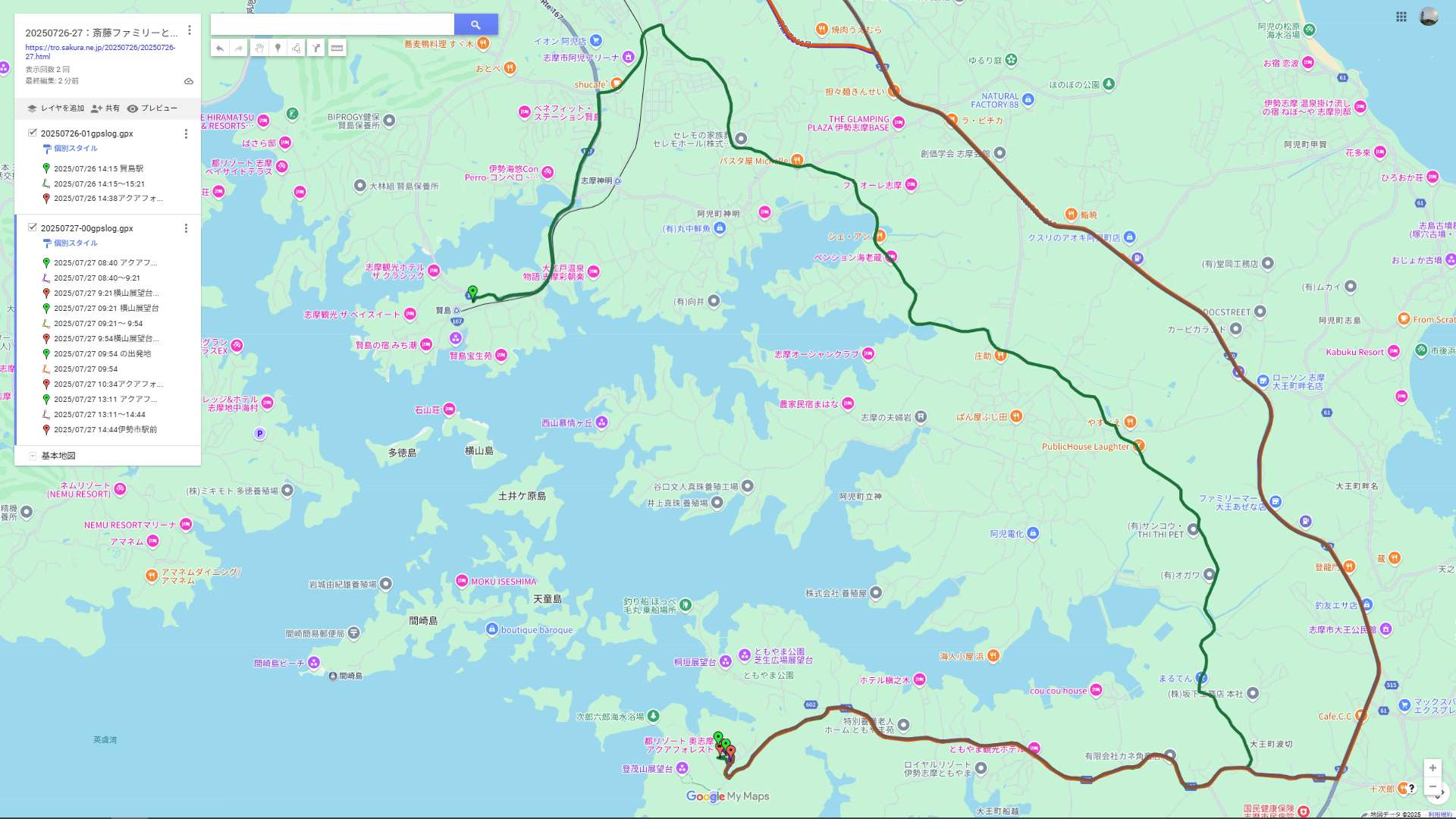
Task: Select the measure distance ruler tool
Action: [x=337, y=48]
